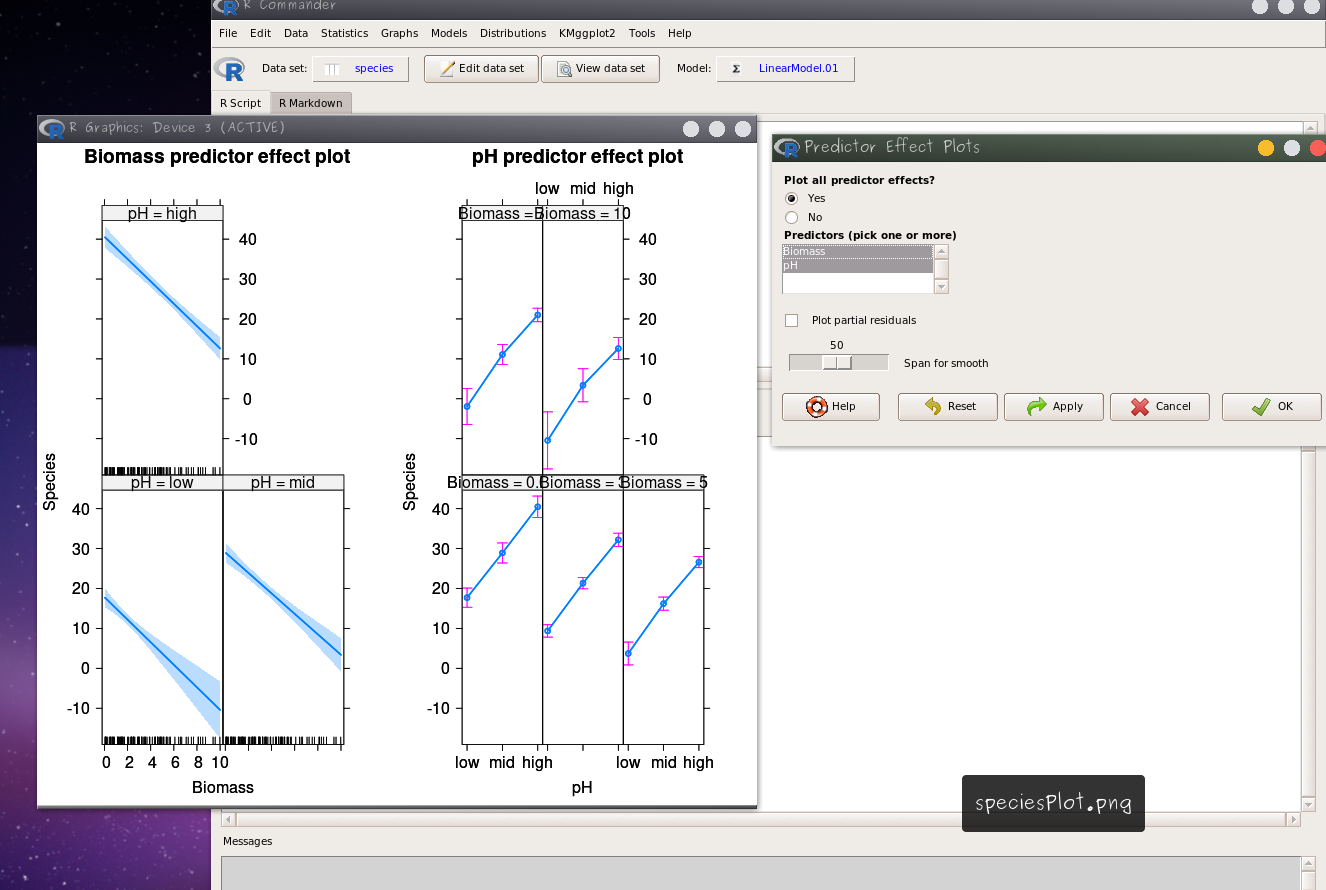Click the lifebuoy Help button

[830, 407]
